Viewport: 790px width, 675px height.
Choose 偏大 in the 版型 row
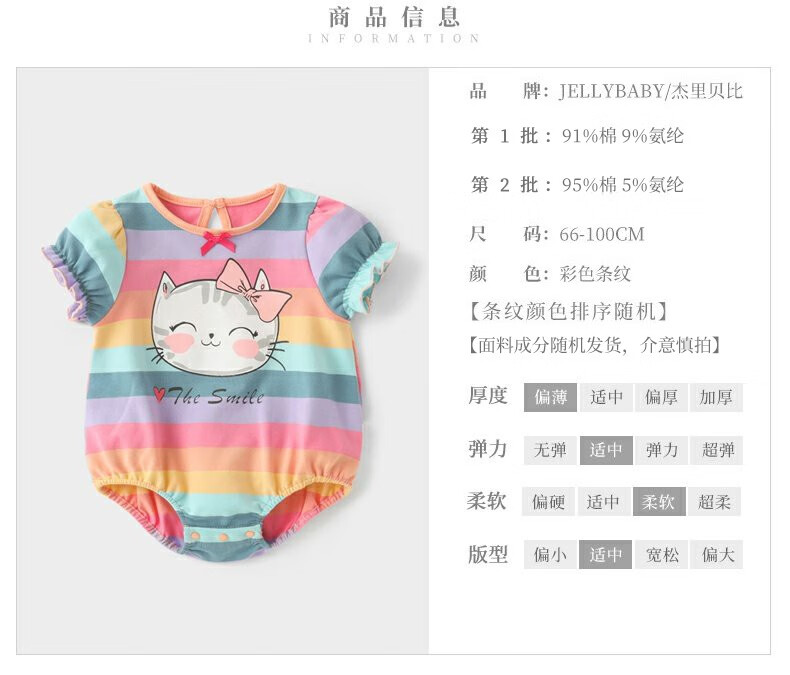[716, 555]
